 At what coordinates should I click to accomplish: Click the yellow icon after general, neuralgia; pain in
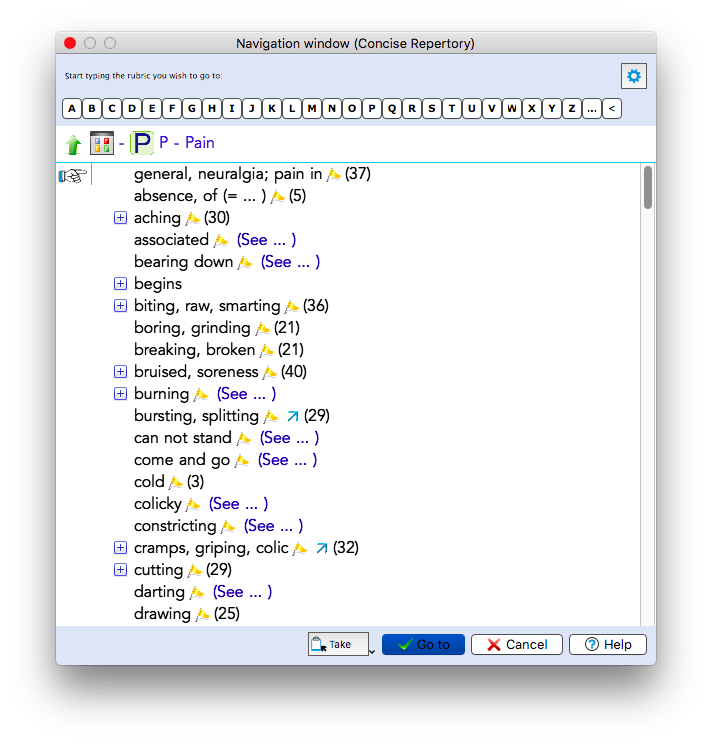pos(334,174)
